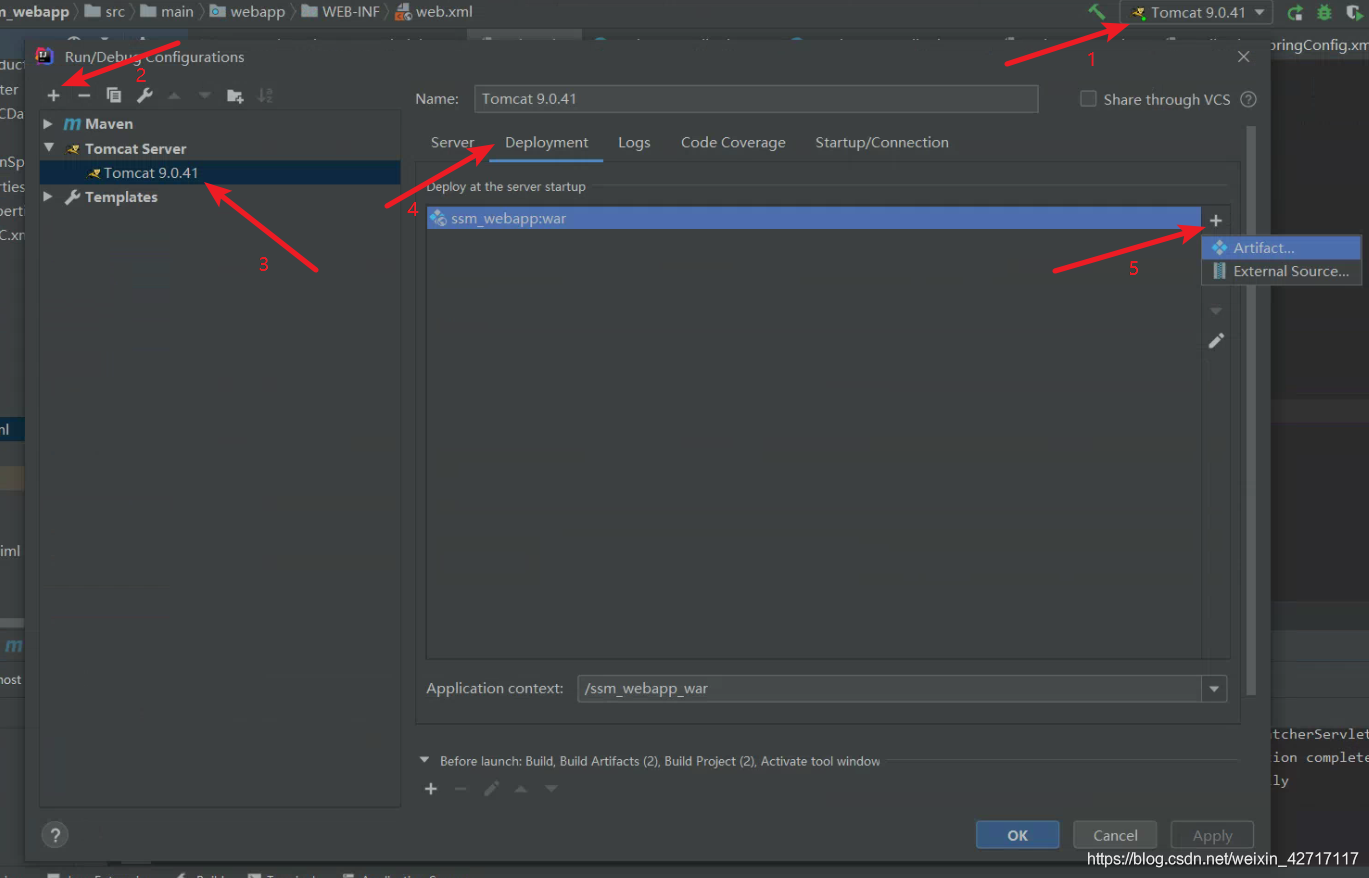Switch to the Deployment tab
The image size is (1369, 878).
coord(547,142)
